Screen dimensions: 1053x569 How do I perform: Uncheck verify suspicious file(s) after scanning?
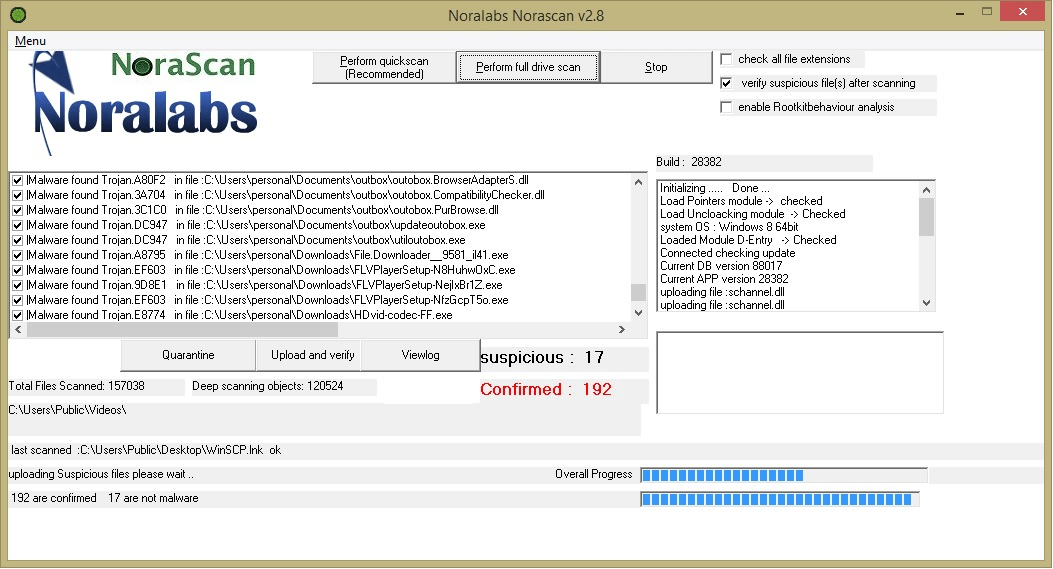[726, 83]
